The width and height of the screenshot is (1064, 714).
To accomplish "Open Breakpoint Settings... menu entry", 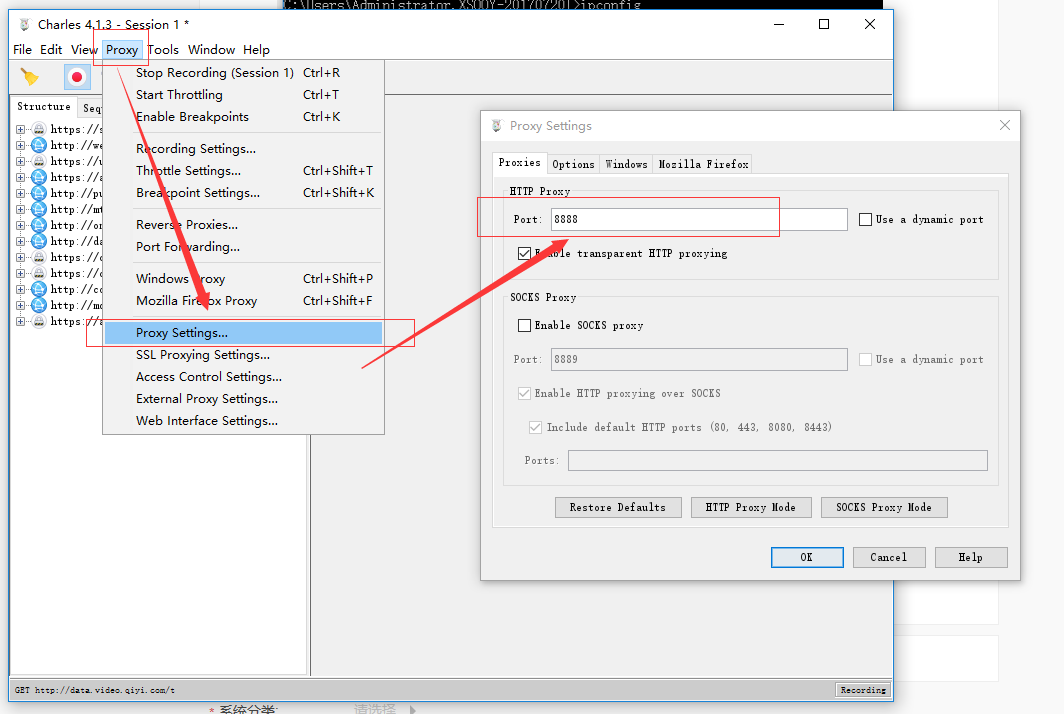I will (x=244, y=193).
